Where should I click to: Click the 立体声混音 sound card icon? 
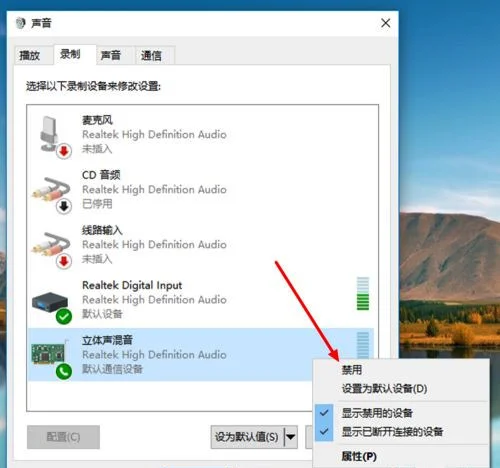pyautogui.click(x=48, y=353)
